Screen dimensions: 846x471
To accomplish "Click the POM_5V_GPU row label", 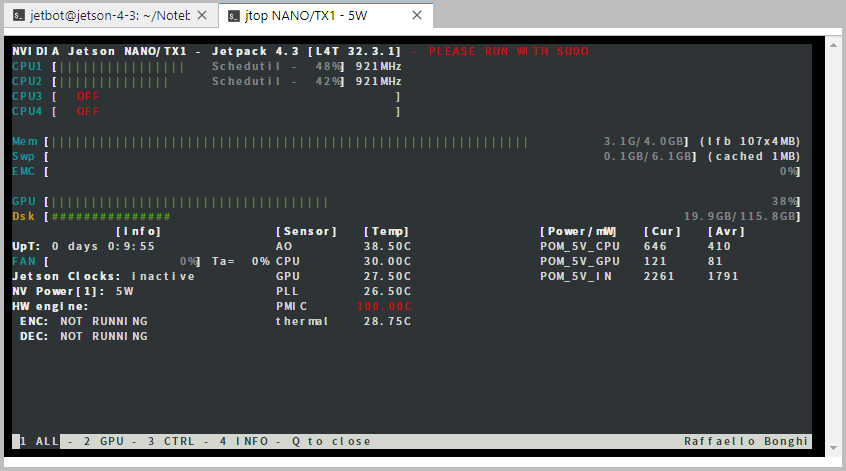I will pos(580,262).
